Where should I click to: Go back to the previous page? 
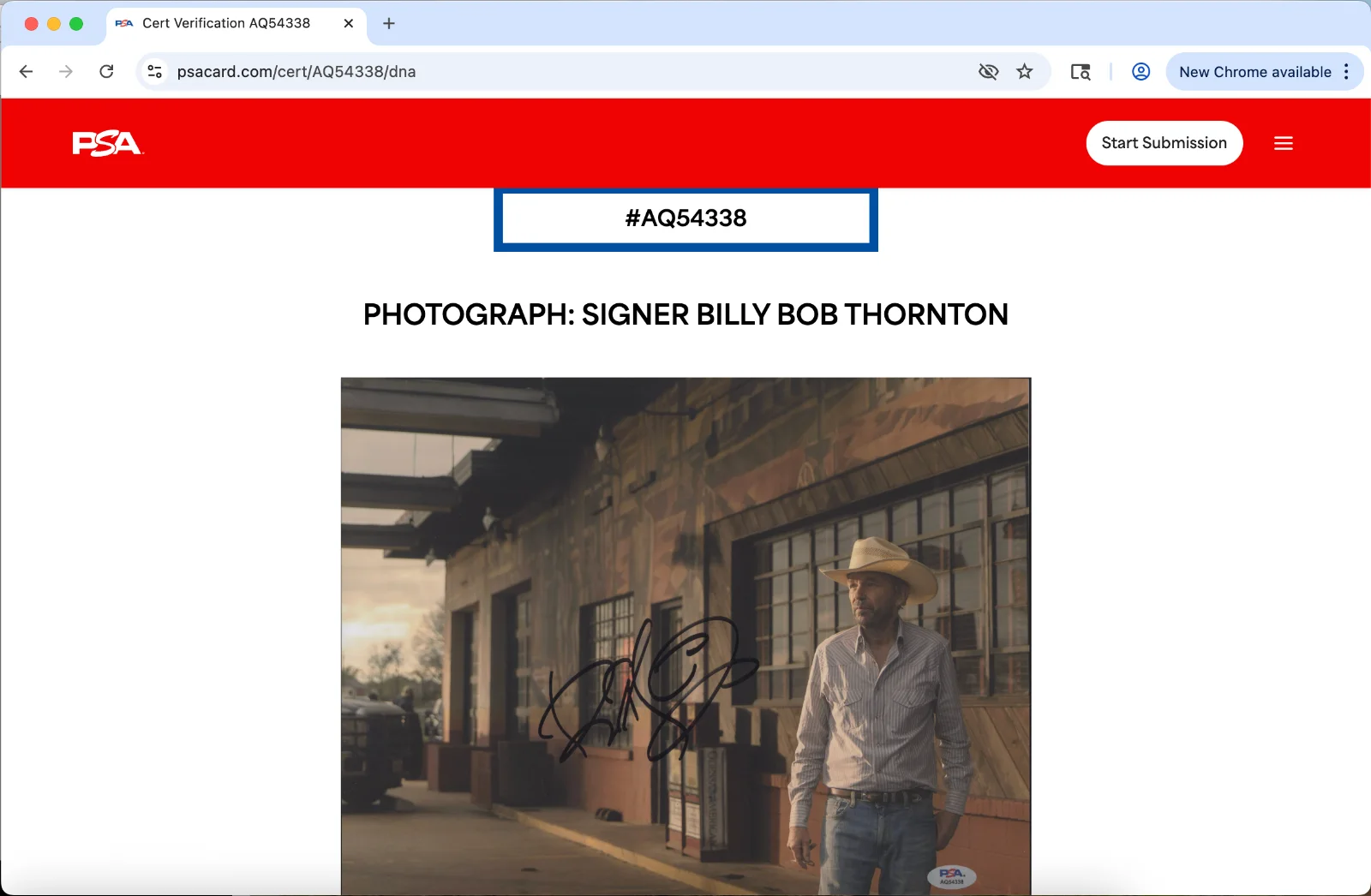tap(26, 72)
